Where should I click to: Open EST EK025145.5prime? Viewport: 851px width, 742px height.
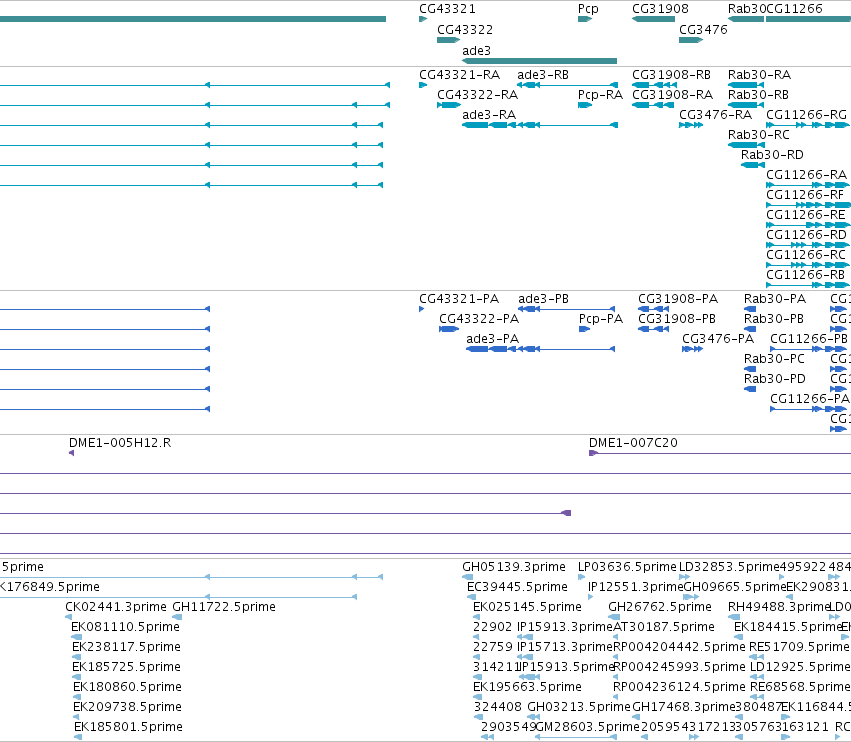click(x=527, y=607)
